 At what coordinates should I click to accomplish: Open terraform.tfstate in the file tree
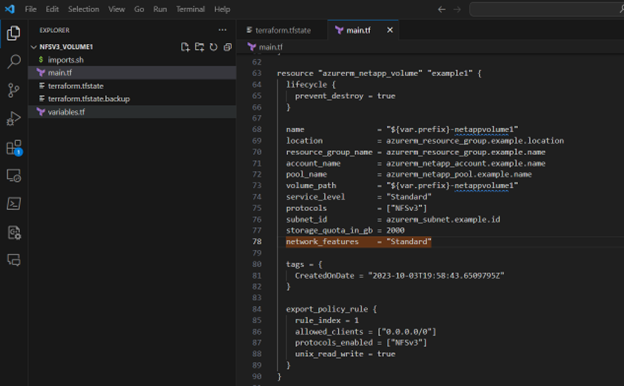132,86
